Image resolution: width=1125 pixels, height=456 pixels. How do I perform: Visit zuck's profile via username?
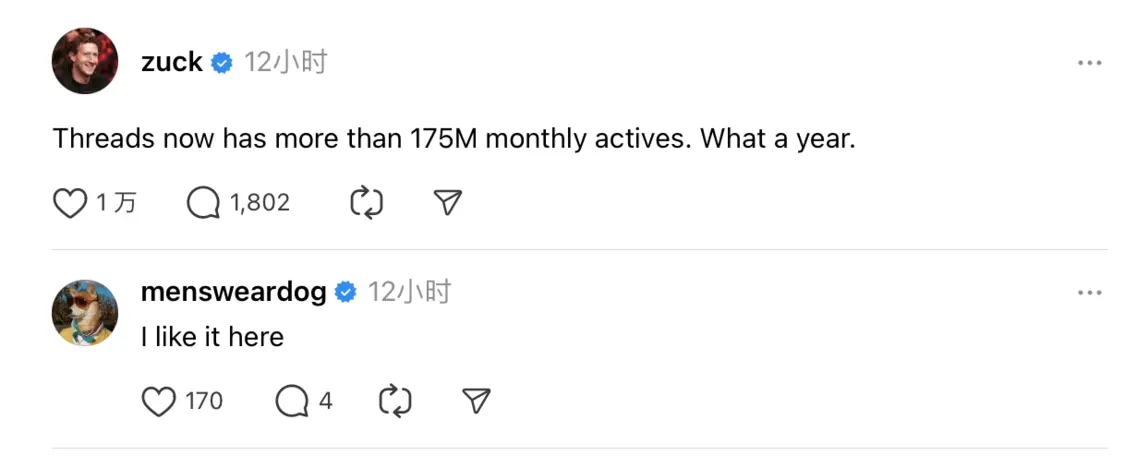click(172, 63)
